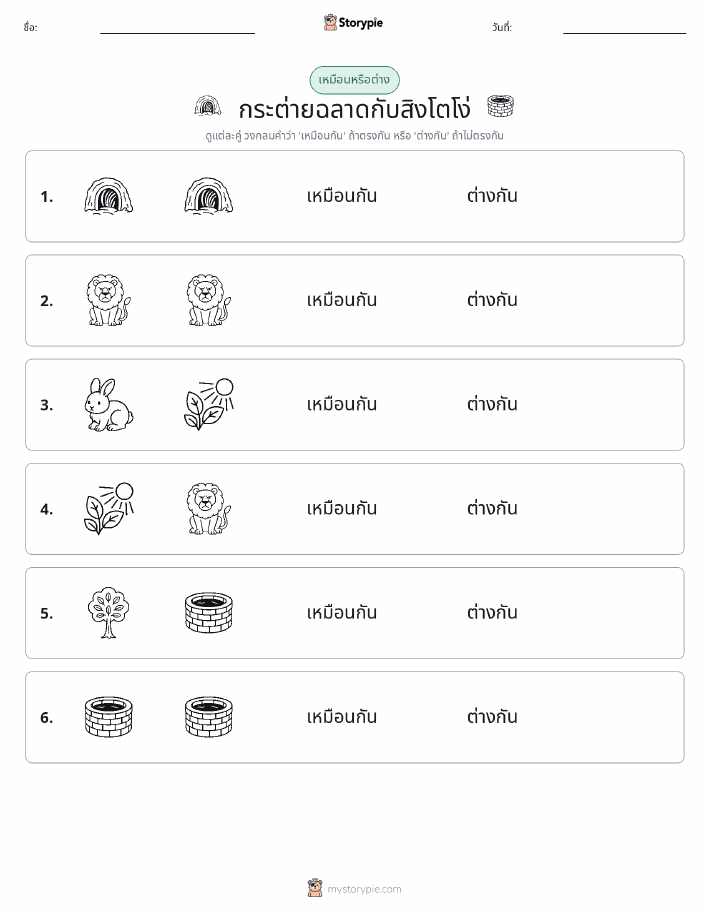This screenshot has height=917, width=709.
Task: Click the name (ชื่อ) blank line
Action: pyautogui.click(x=177, y=33)
